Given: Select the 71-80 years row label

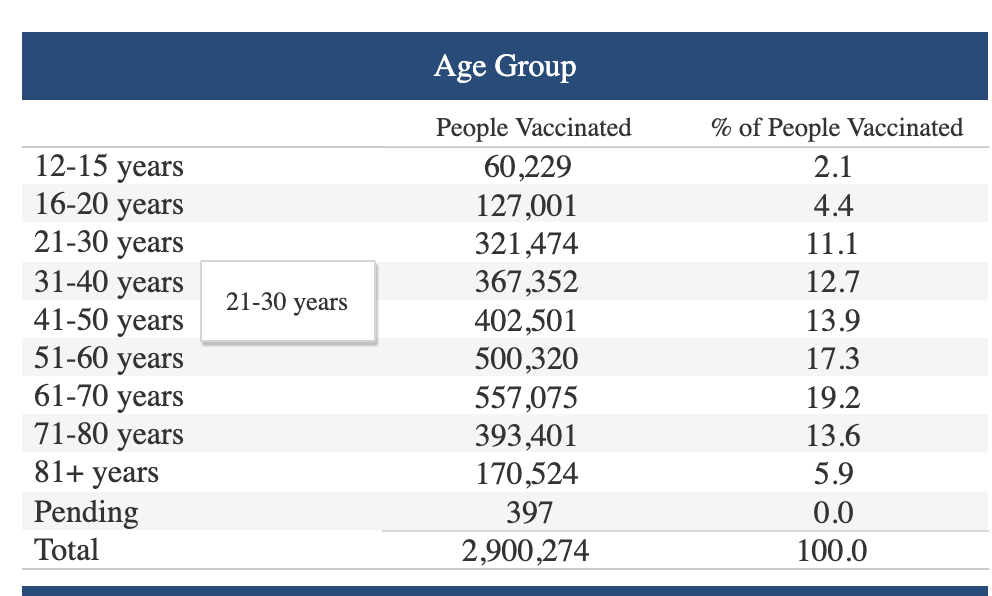Looking at the screenshot, I should (109, 435).
